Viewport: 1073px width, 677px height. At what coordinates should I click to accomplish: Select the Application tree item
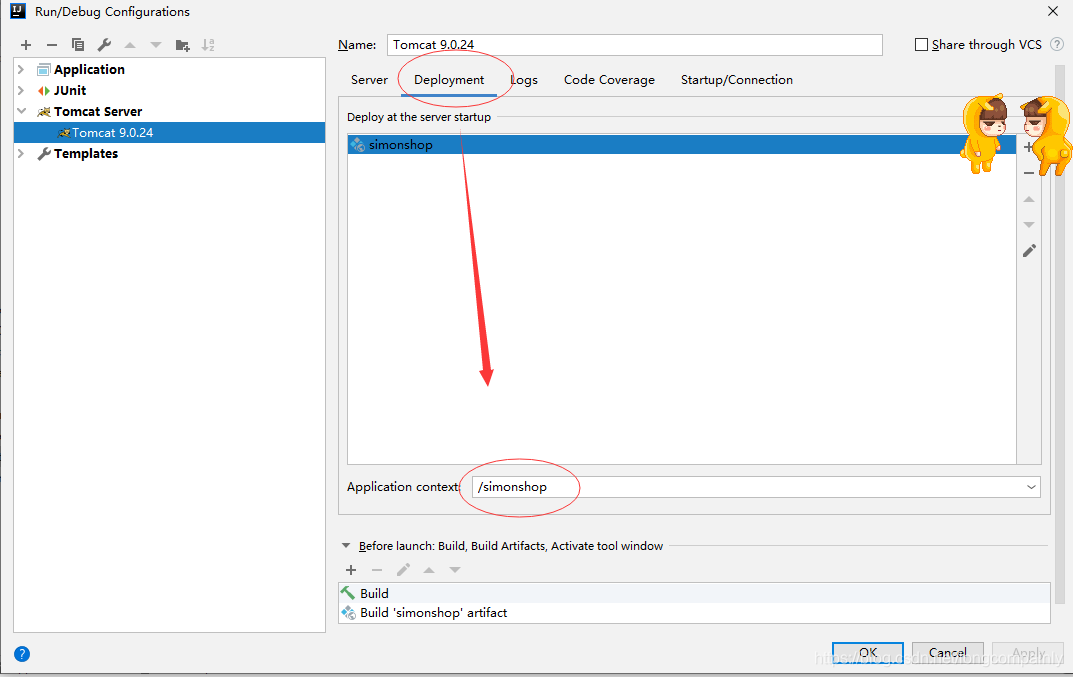tap(89, 69)
